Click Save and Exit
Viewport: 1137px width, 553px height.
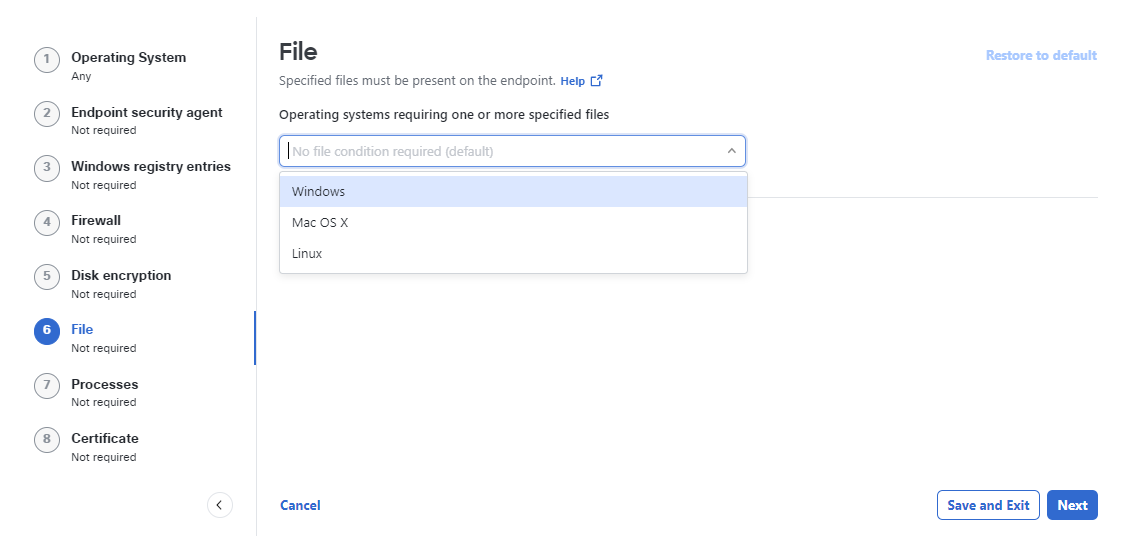(988, 505)
